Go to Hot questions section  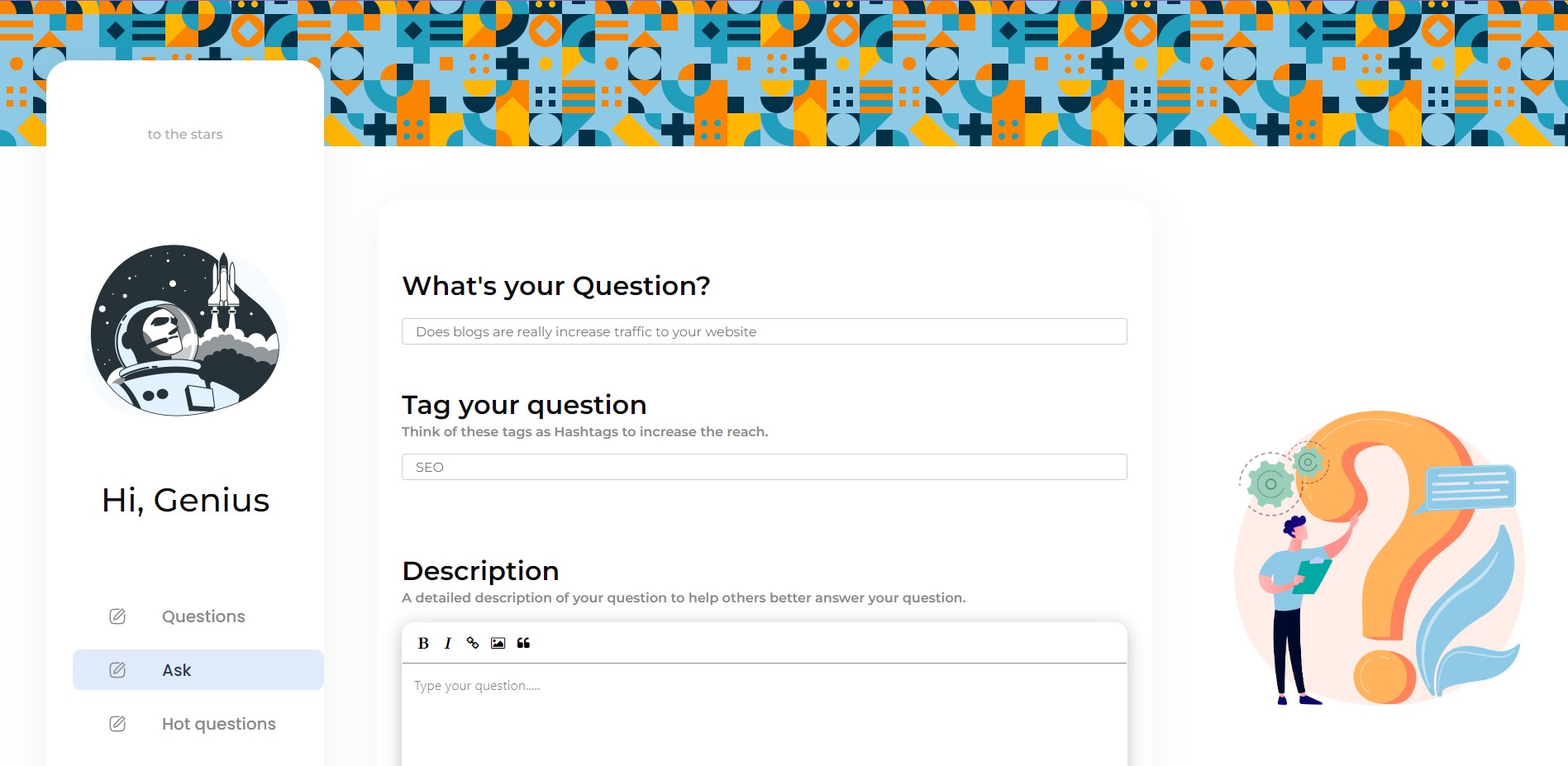(x=218, y=724)
